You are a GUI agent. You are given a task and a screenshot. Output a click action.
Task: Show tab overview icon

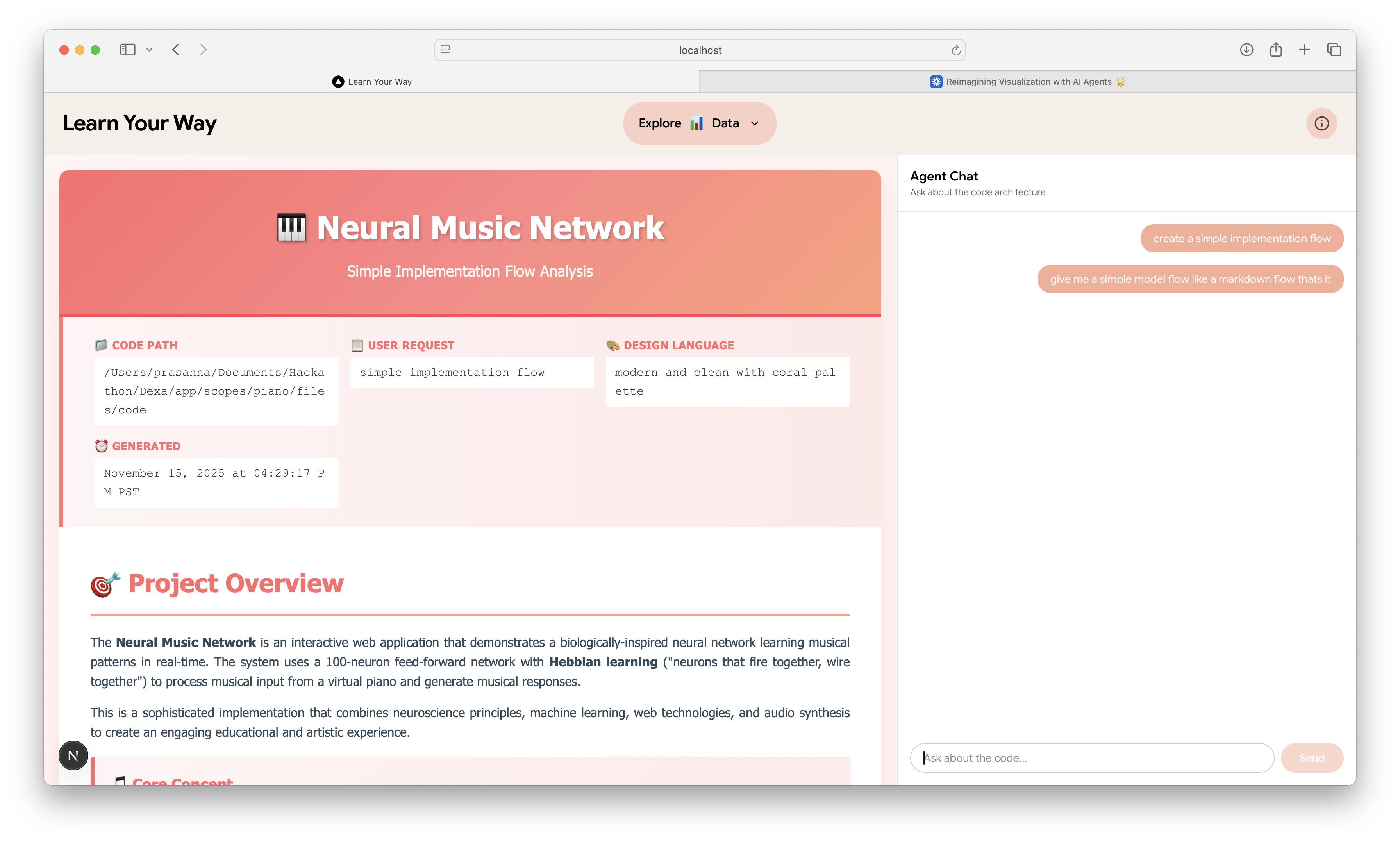coord(1334,50)
